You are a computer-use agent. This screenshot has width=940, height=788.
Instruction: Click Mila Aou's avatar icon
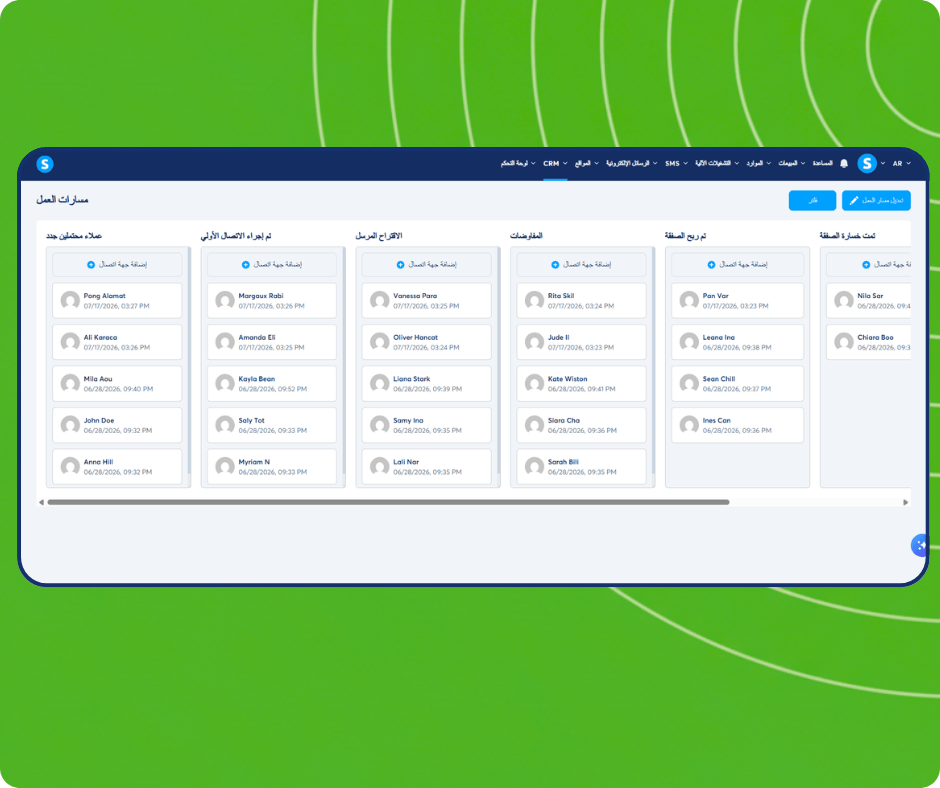click(x=70, y=383)
